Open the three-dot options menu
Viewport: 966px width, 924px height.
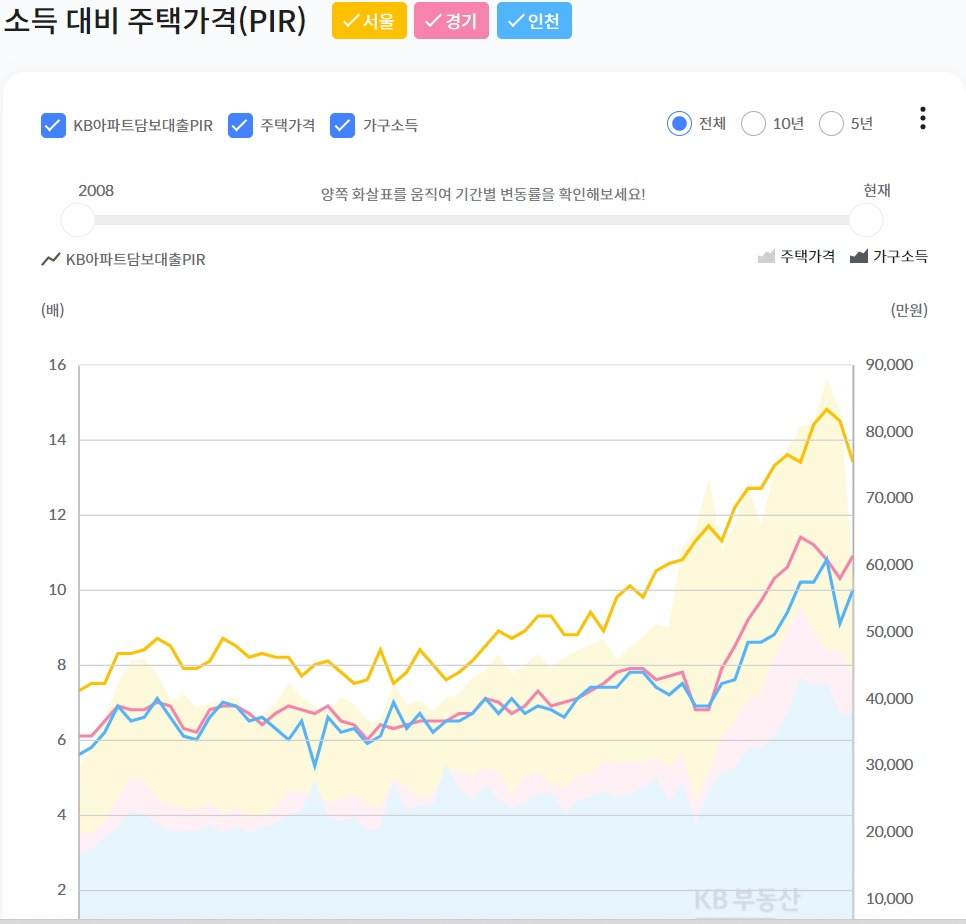(x=920, y=120)
